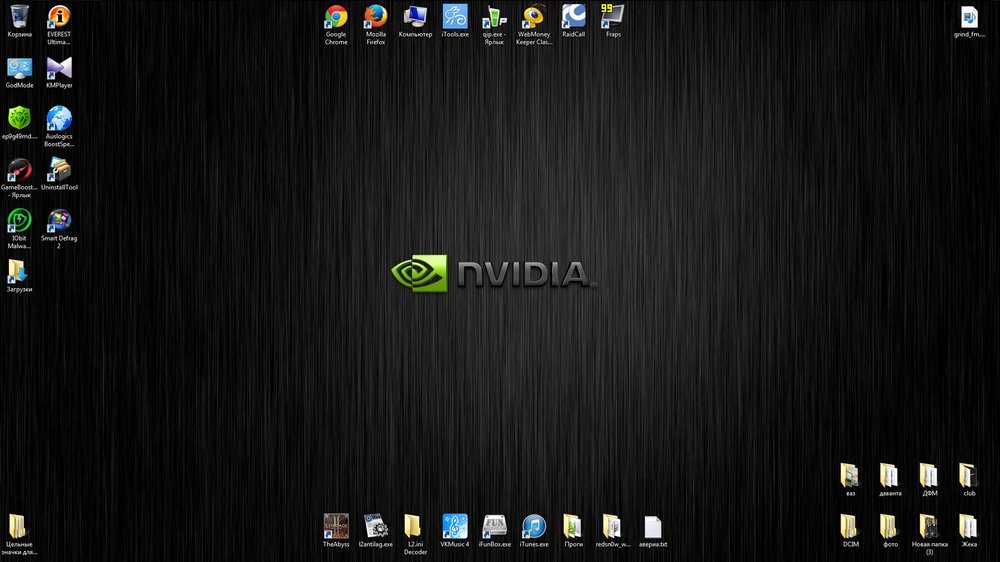Select the Компьютер desktop icon
This screenshot has height=562, width=1000.
415,17
